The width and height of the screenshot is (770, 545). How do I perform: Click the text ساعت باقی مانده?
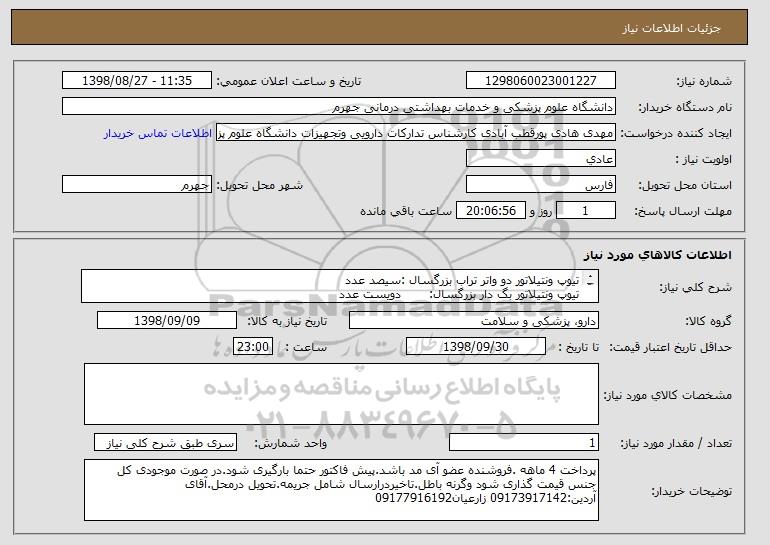point(406,211)
